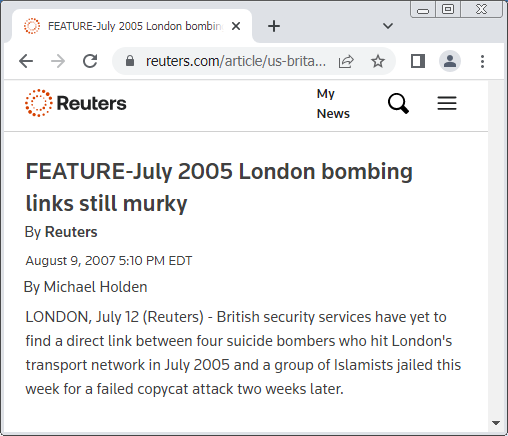
Task: Reload the page with the refresh icon
Action: [x=90, y=61]
